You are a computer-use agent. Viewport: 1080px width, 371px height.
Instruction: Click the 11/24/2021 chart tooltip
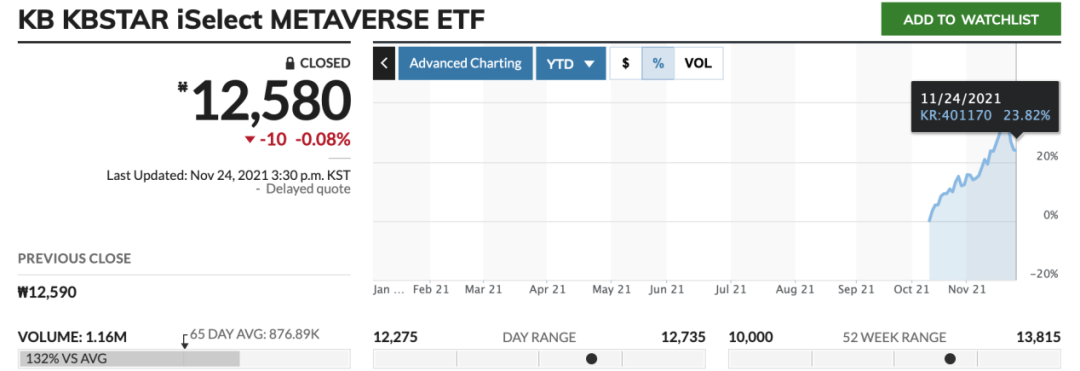pos(985,107)
